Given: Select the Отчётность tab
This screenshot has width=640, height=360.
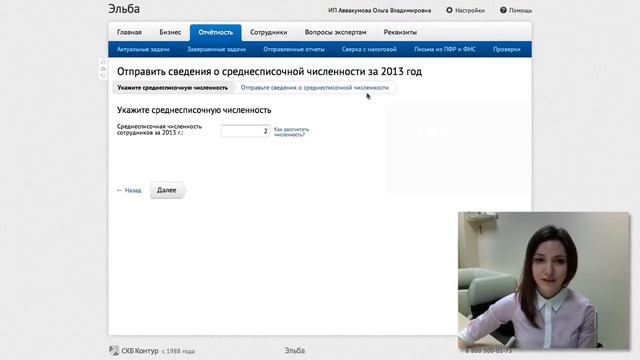Looking at the screenshot, I should point(216,32).
